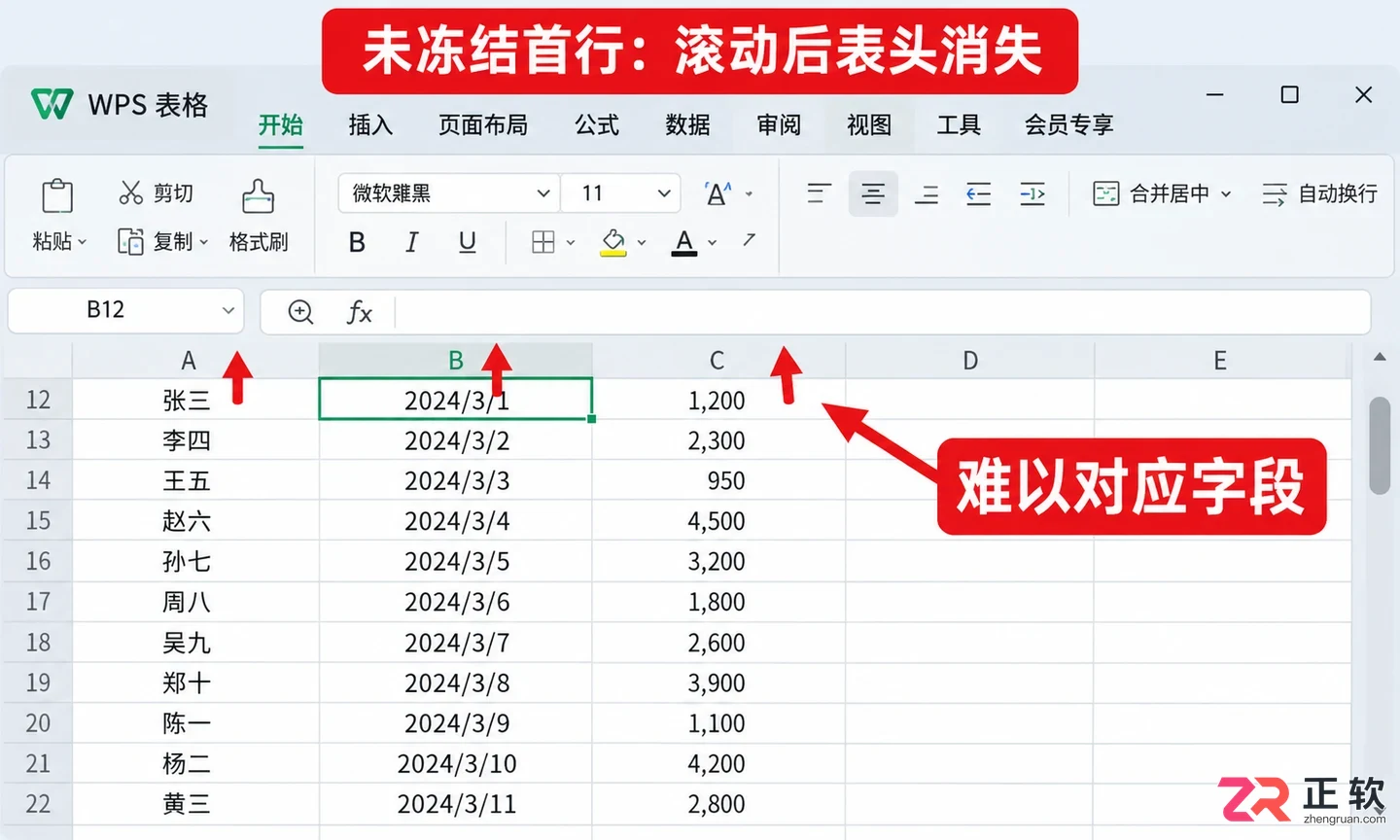Switch to the 审阅 tab
The image size is (1400, 840).
[779, 124]
